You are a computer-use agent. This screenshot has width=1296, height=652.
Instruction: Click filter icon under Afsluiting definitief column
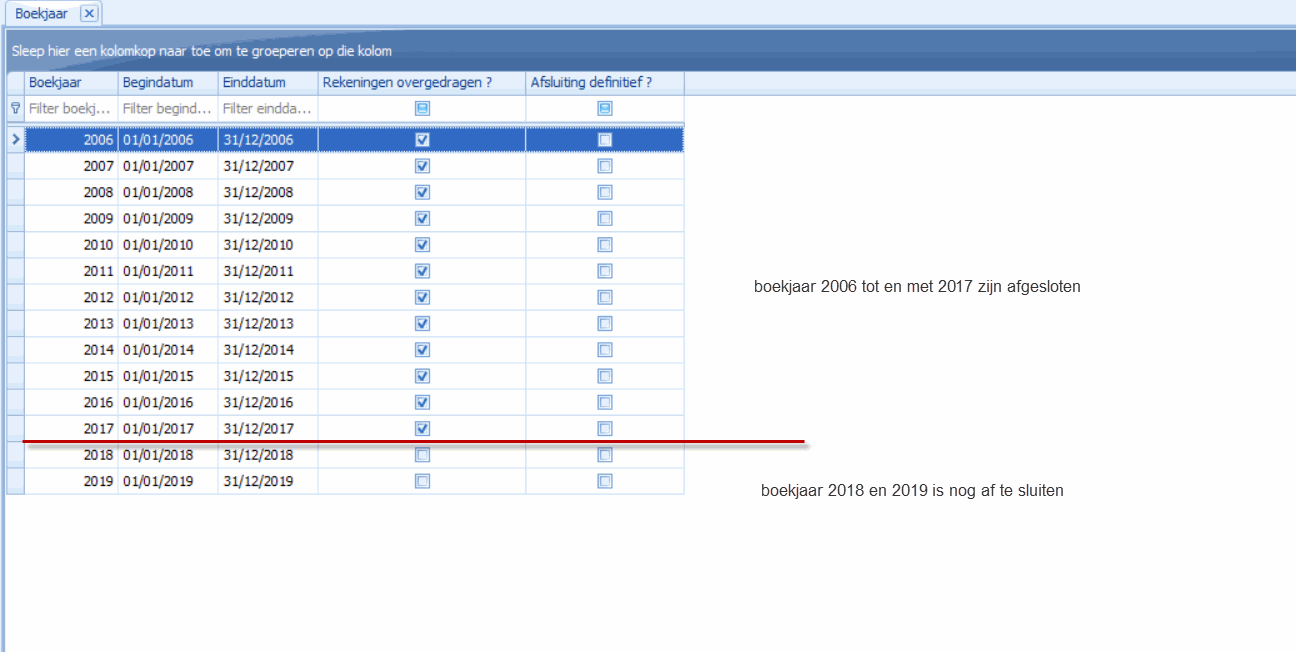605,108
